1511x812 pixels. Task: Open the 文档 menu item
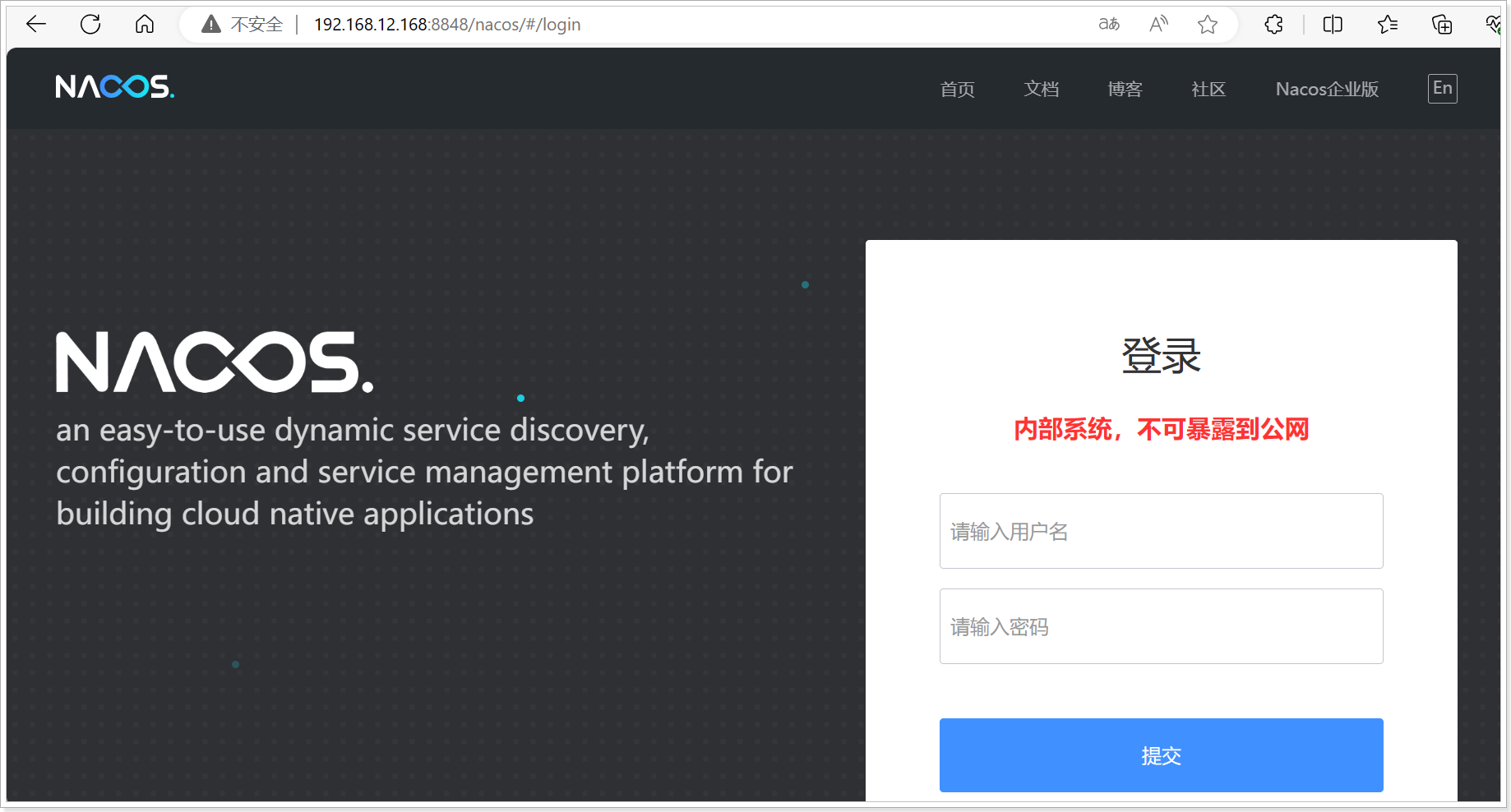pos(1042,89)
